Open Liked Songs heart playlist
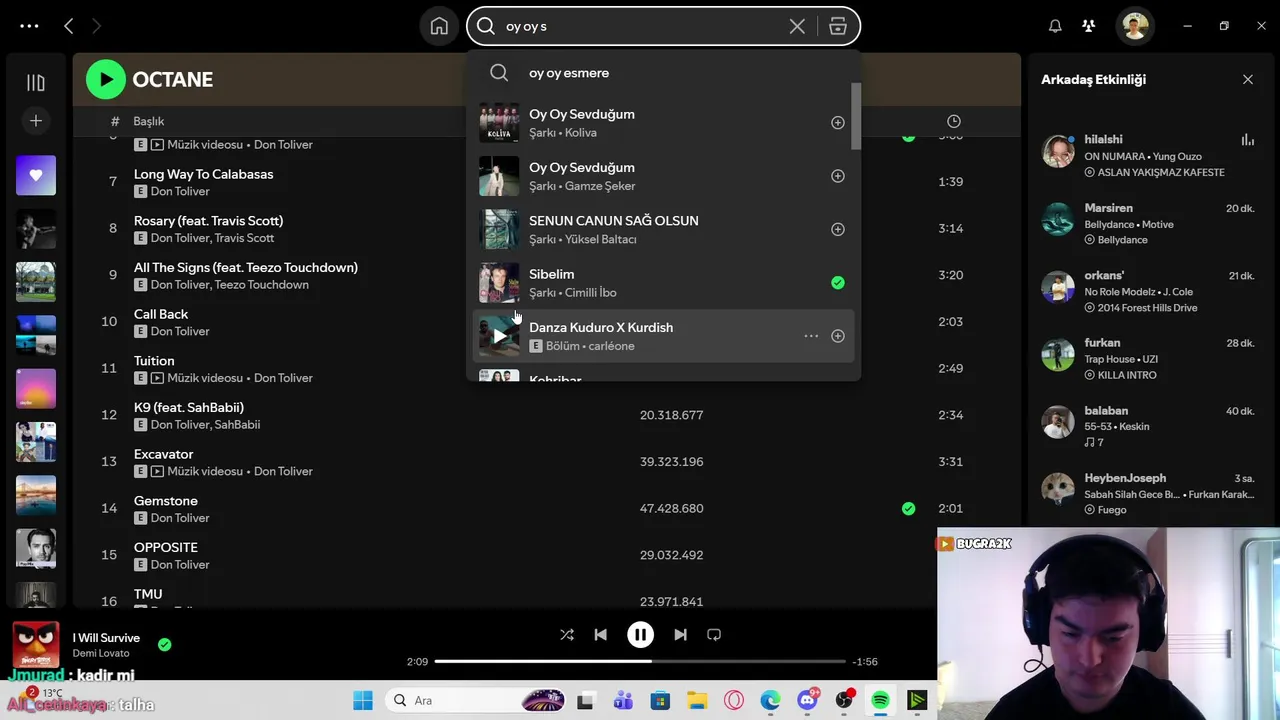1280x720 pixels. pos(36,175)
